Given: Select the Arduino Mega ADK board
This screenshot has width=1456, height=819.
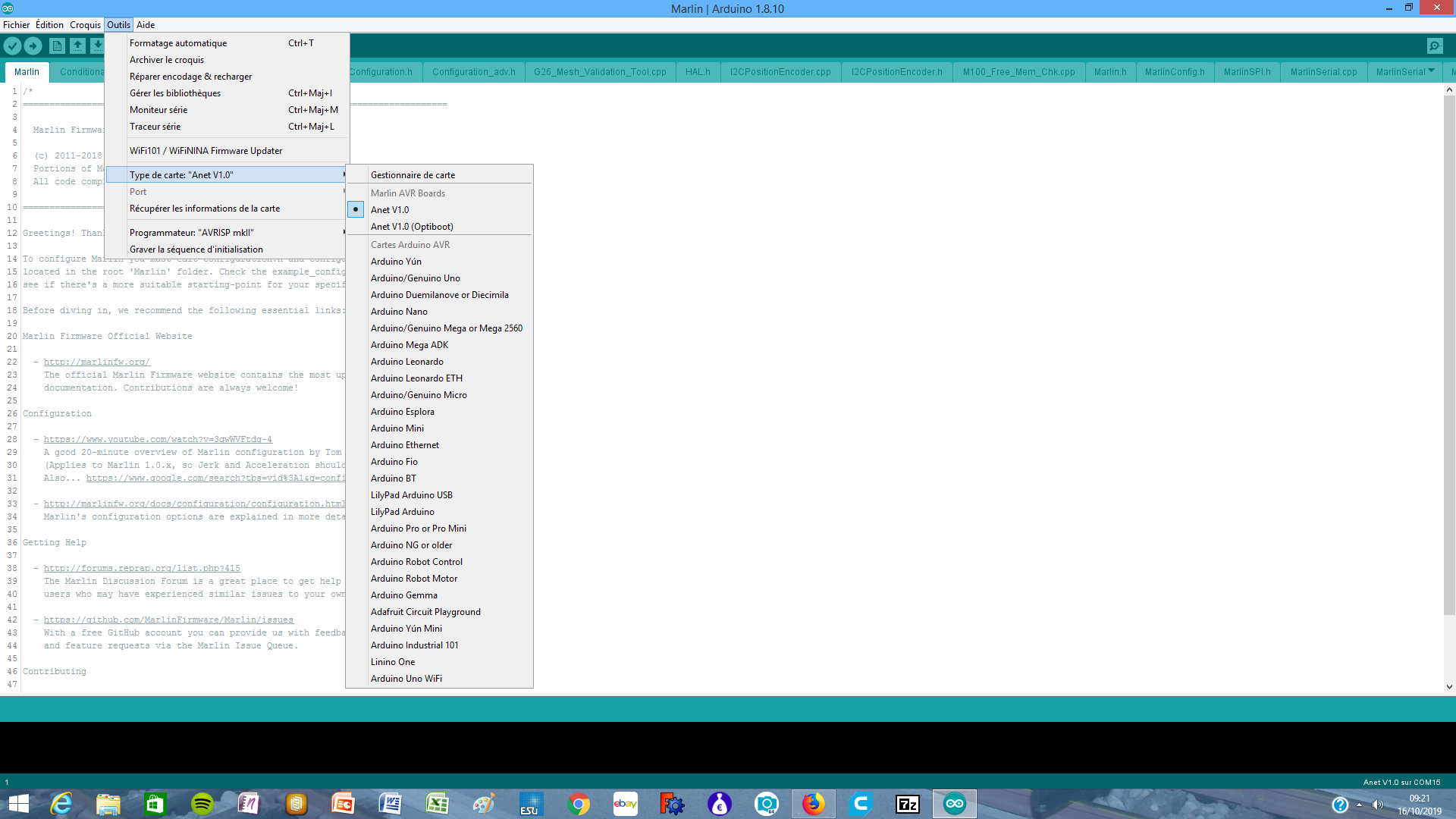Looking at the screenshot, I should coord(440,345).
